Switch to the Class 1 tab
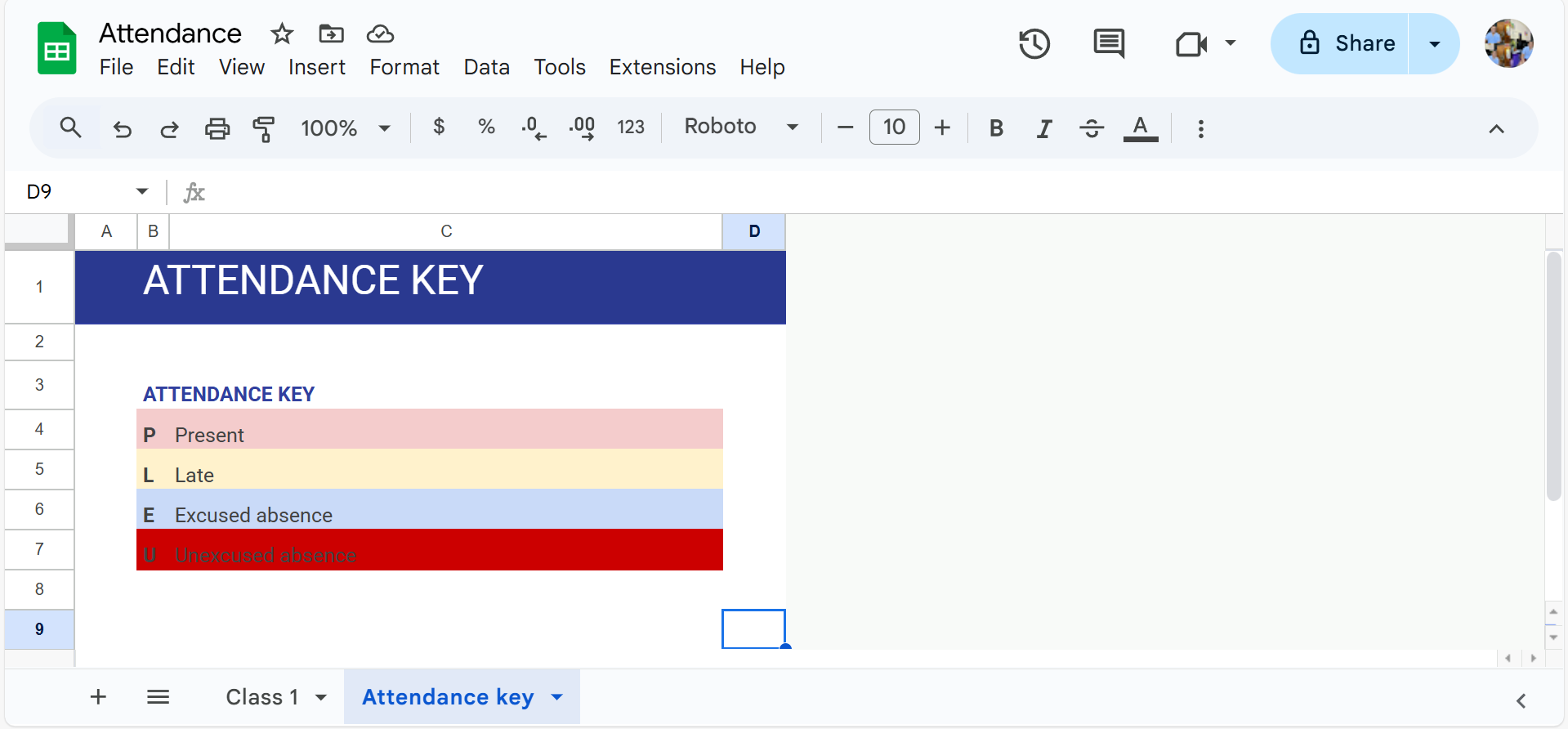 [261, 697]
